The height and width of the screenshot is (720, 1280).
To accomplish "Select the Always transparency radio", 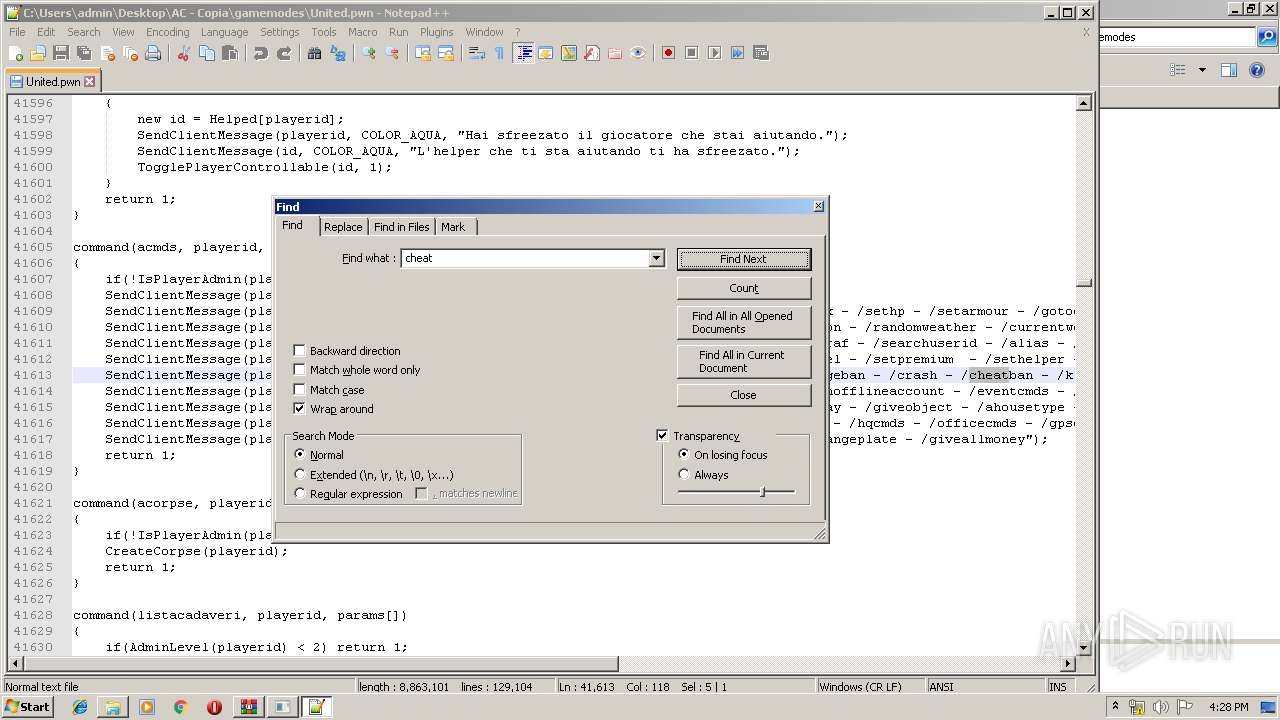I will click(x=684, y=475).
